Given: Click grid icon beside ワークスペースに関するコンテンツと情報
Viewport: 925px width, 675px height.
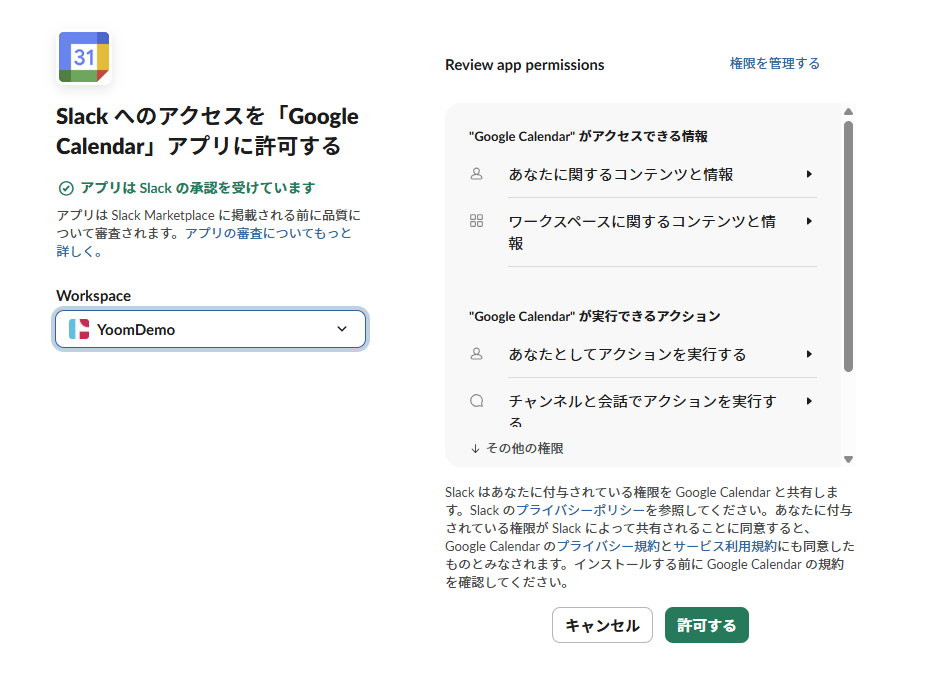Looking at the screenshot, I should point(477,221).
